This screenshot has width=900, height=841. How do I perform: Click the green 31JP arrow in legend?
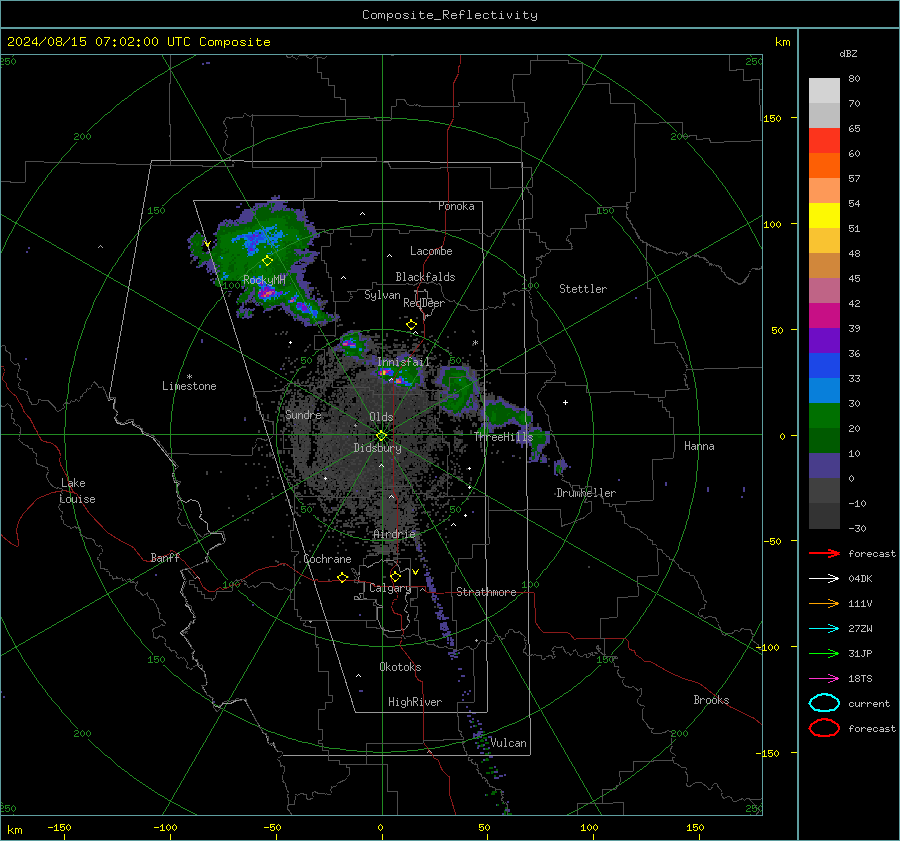(x=824, y=653)
